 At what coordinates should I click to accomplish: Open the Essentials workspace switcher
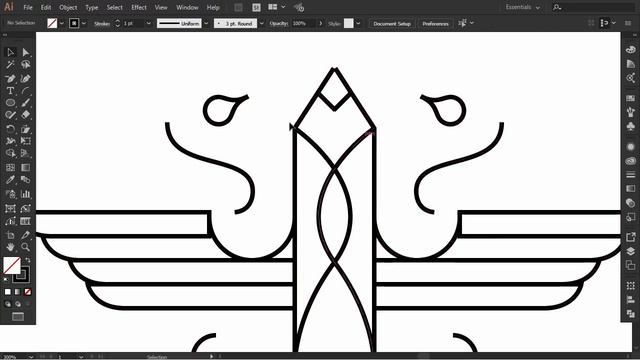click(x=522, y=7)
